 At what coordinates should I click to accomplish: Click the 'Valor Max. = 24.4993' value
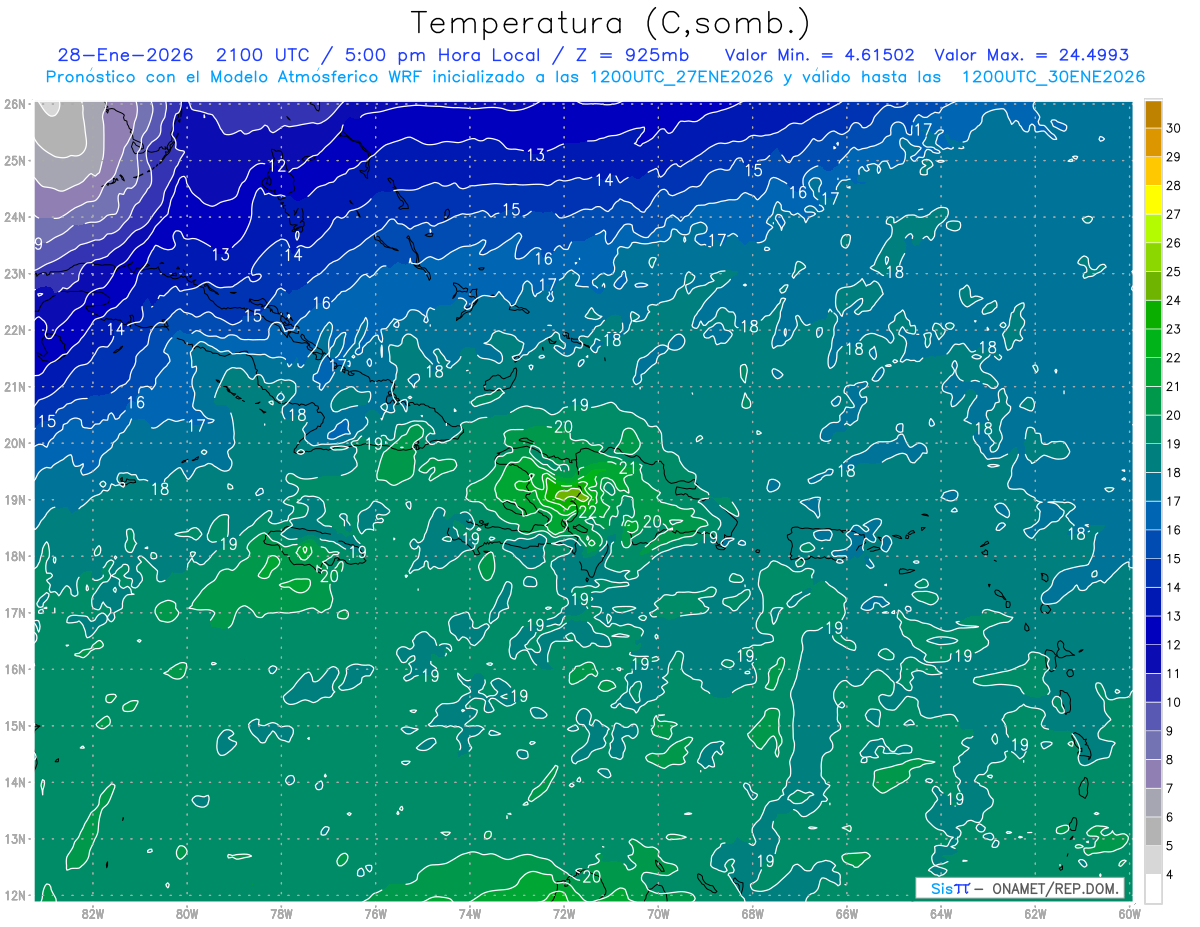coord(1031,55)
